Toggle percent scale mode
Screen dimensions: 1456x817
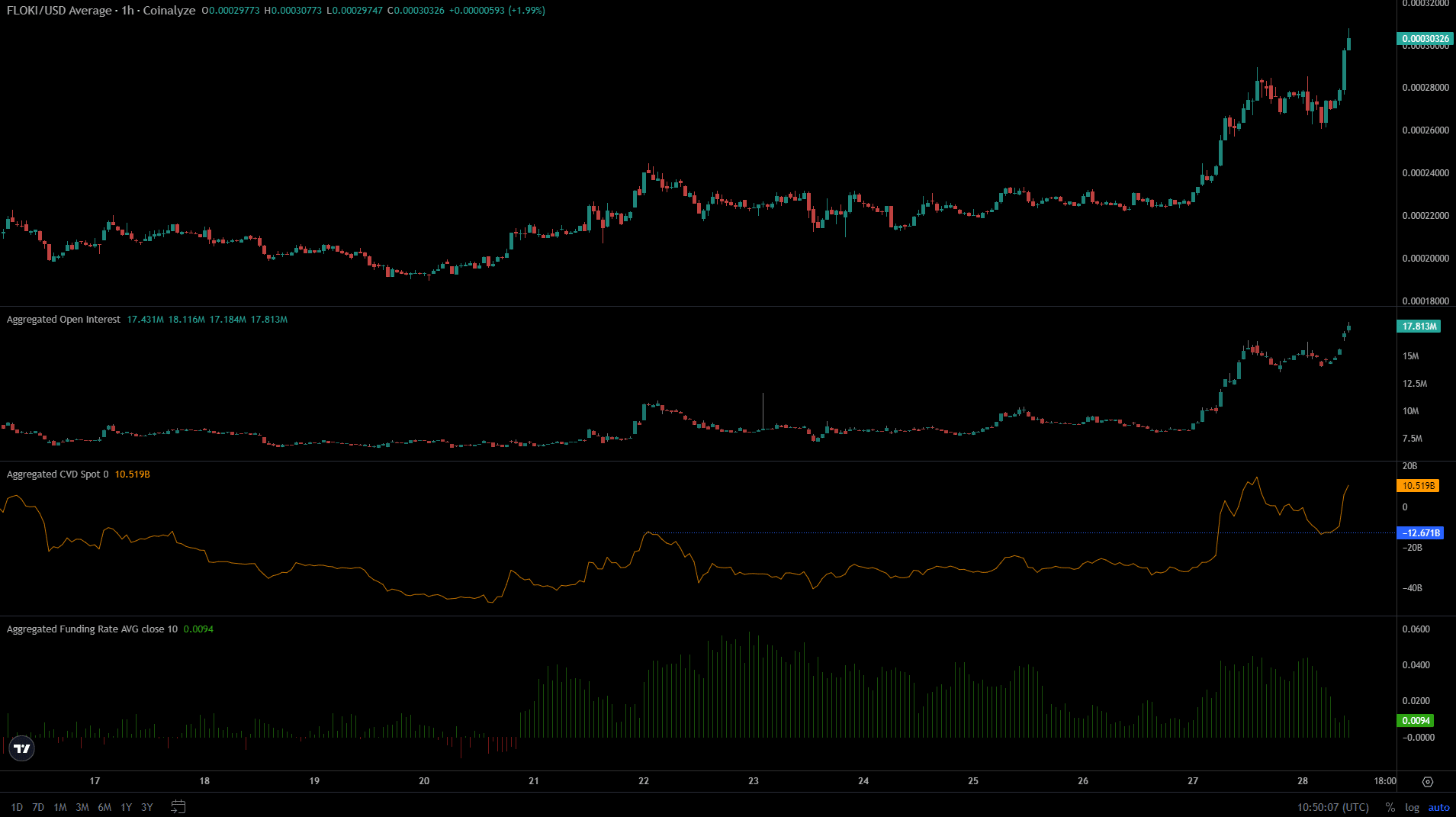tap(1390, 807)
